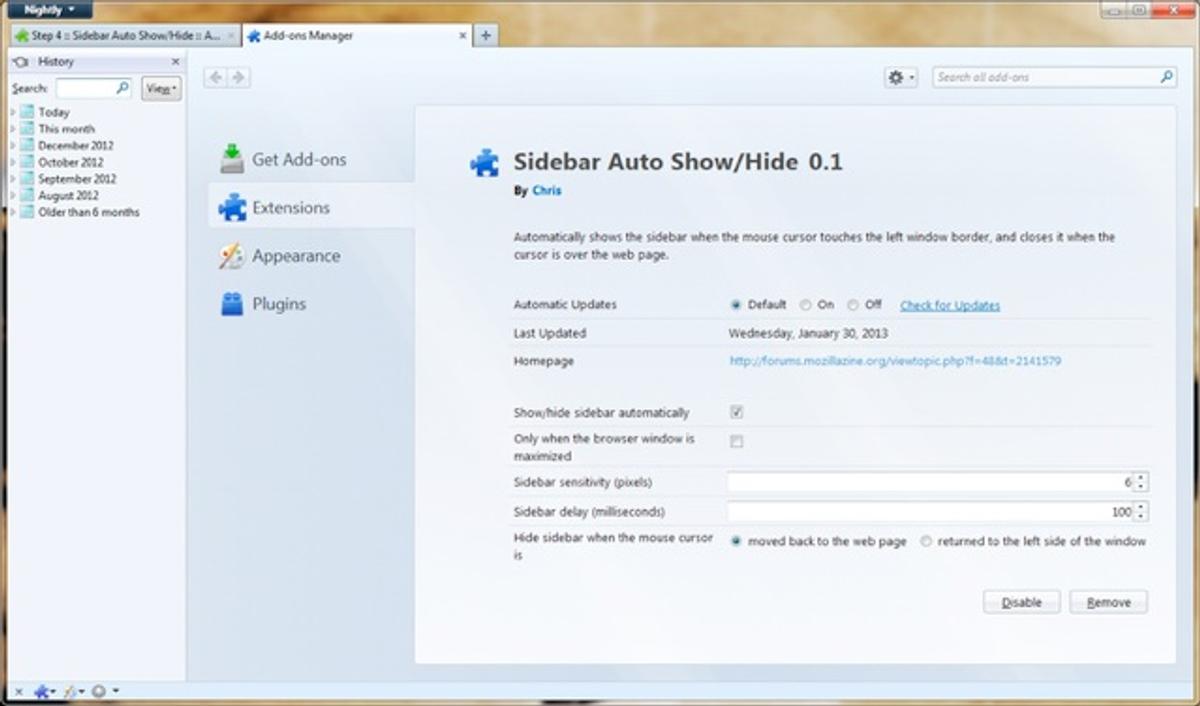The width and height of the screenshot is (1200, 706).
Task: Click the add-on bar puzzle piece icon
Action: [42, 692]
